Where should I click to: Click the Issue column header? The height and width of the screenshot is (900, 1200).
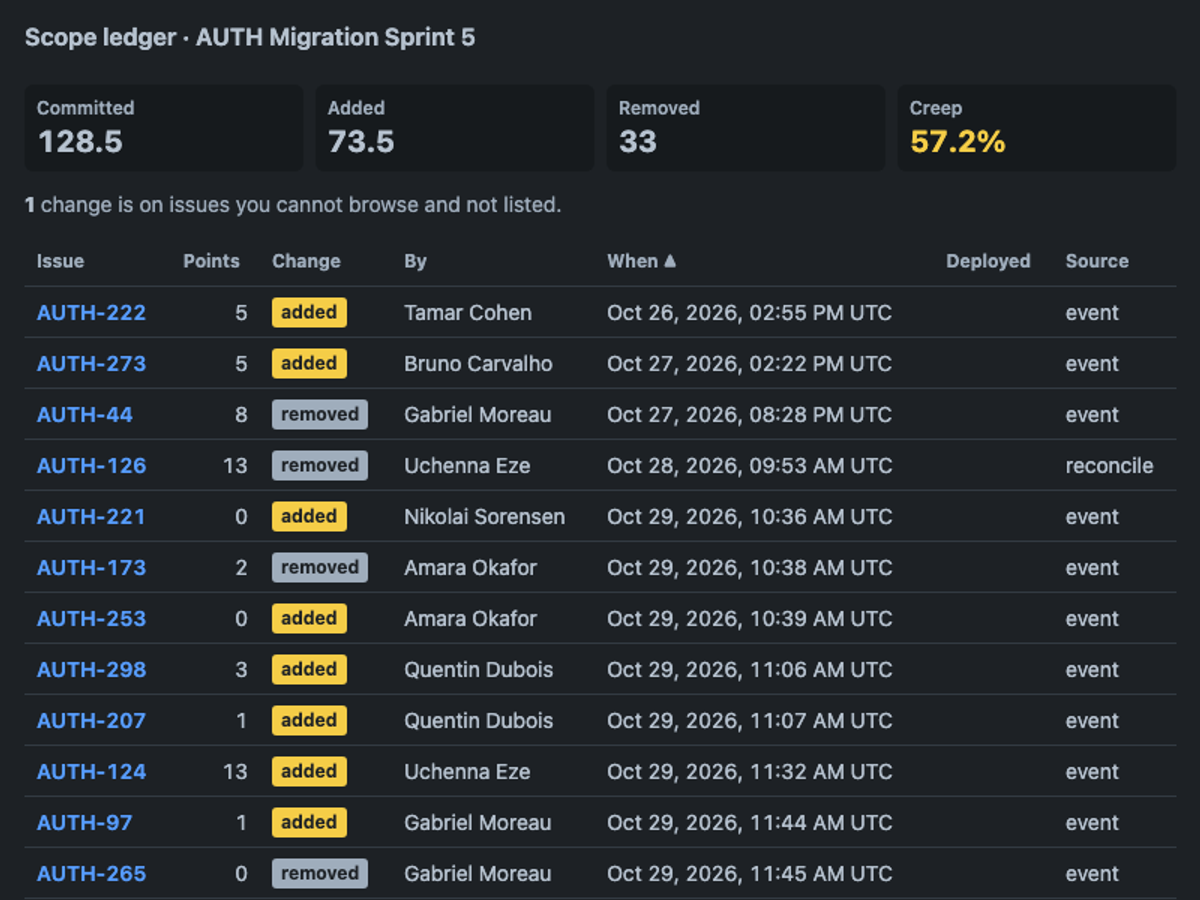pos(60,261)
